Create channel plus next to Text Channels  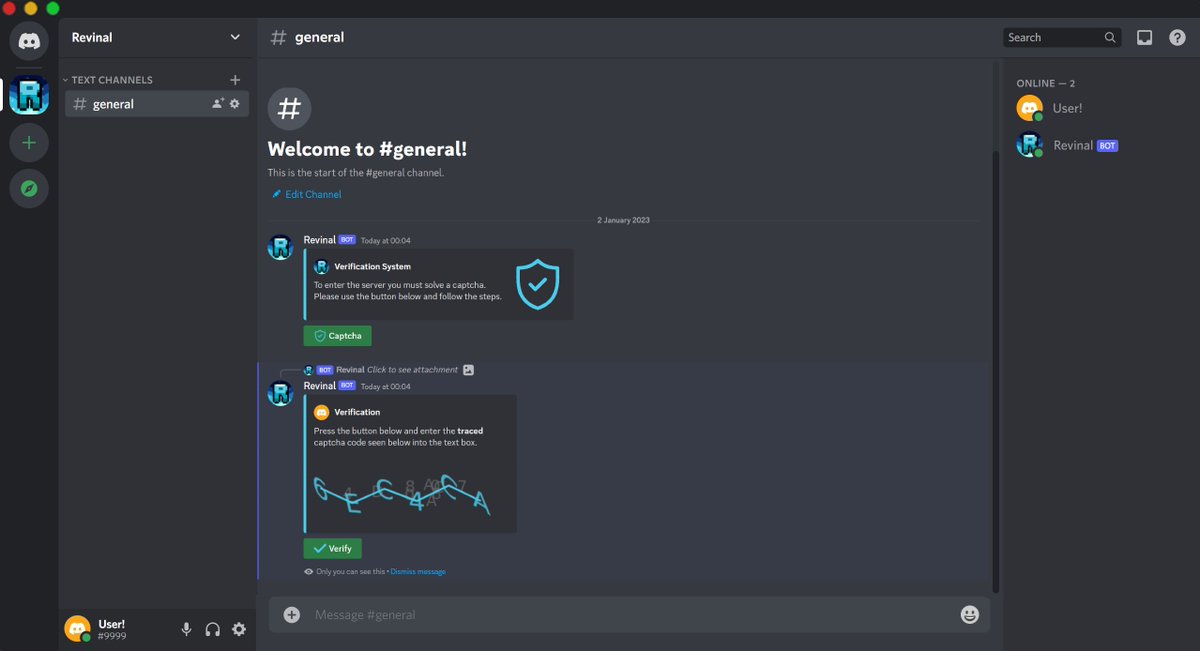pyautogui.click(x=235, y=80)
